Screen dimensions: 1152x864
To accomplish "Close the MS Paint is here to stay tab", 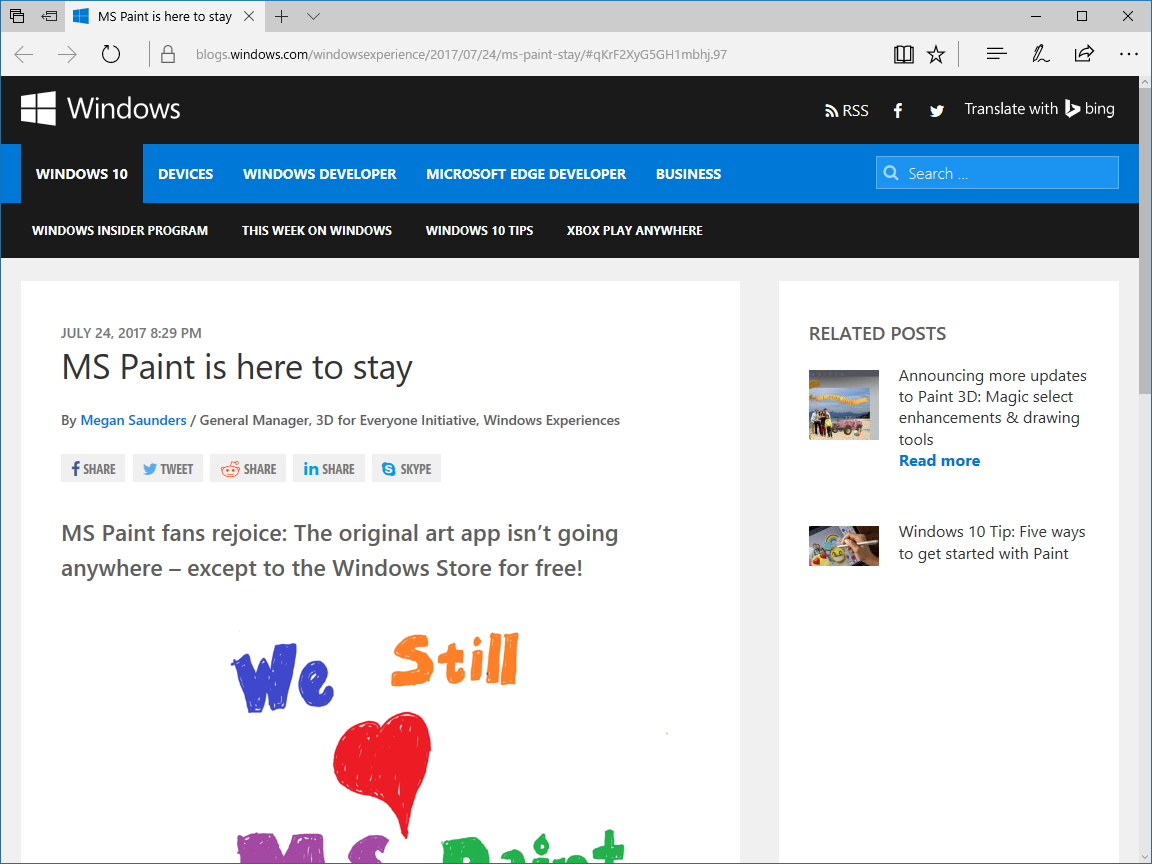I will pyautogui.click(x=249, y=16).
